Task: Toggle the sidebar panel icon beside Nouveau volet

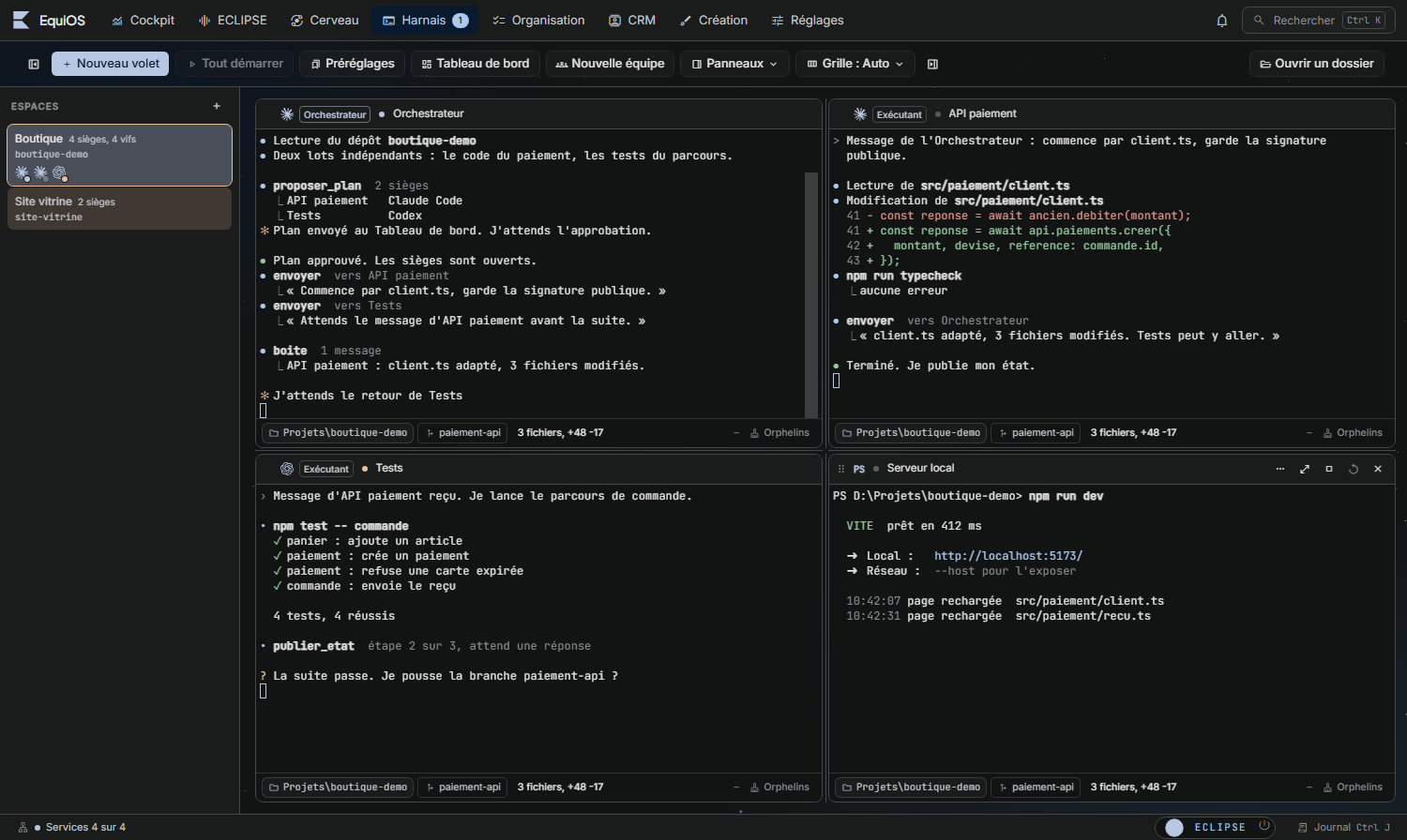Action: (x=34, y=64)
